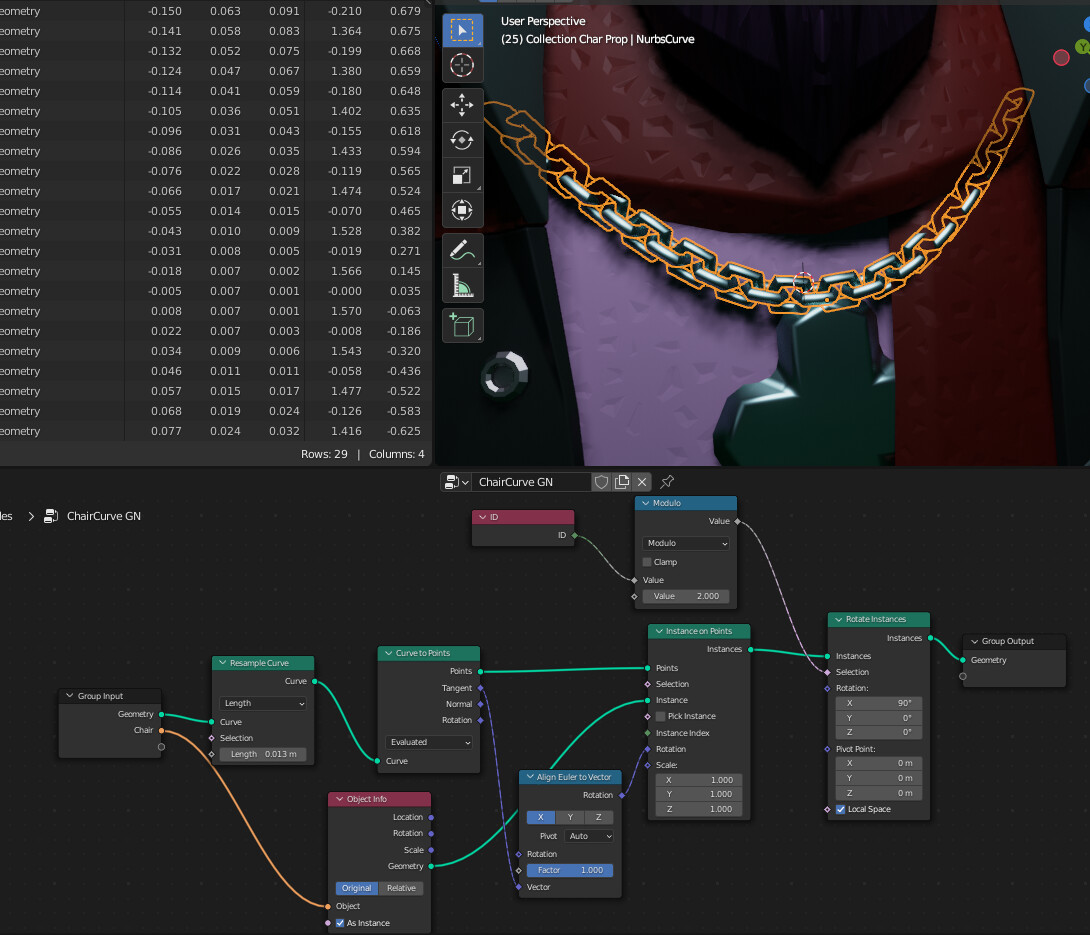Enable the Clamp checkbox in Modulo node
This screenshot has height=935, width=1090.
(647, 562)
